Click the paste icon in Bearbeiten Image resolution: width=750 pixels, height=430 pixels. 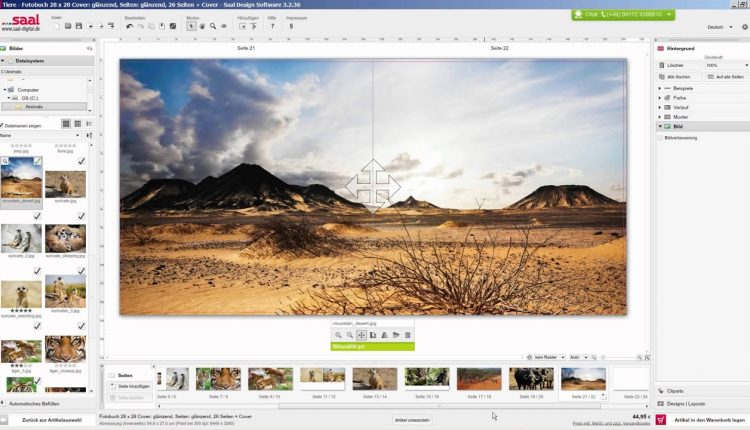[162, 26]
